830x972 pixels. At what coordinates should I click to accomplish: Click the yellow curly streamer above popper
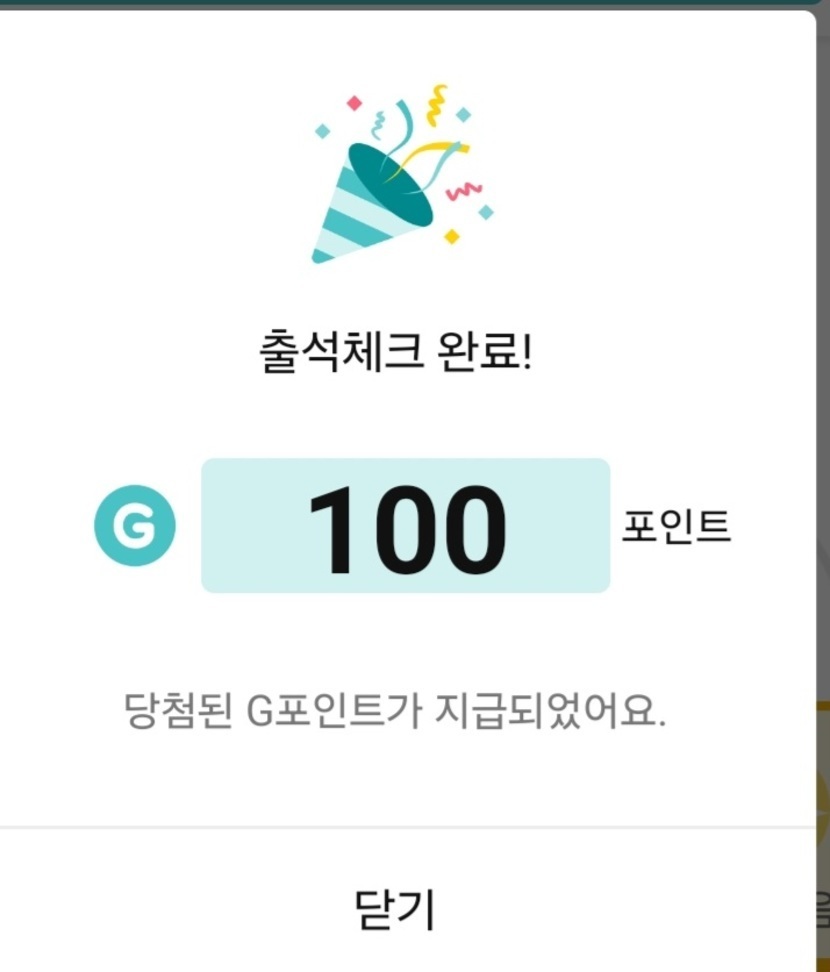437,104
